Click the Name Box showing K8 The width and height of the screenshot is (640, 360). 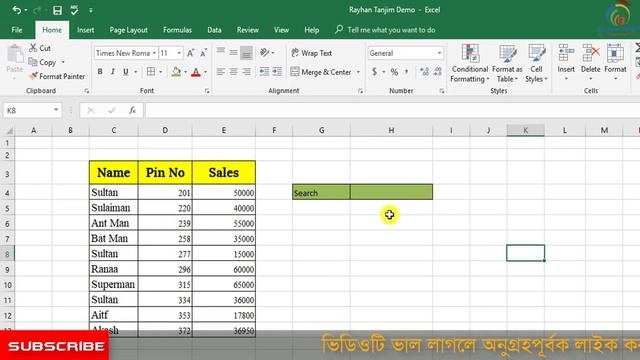click(x=32, y=110)
